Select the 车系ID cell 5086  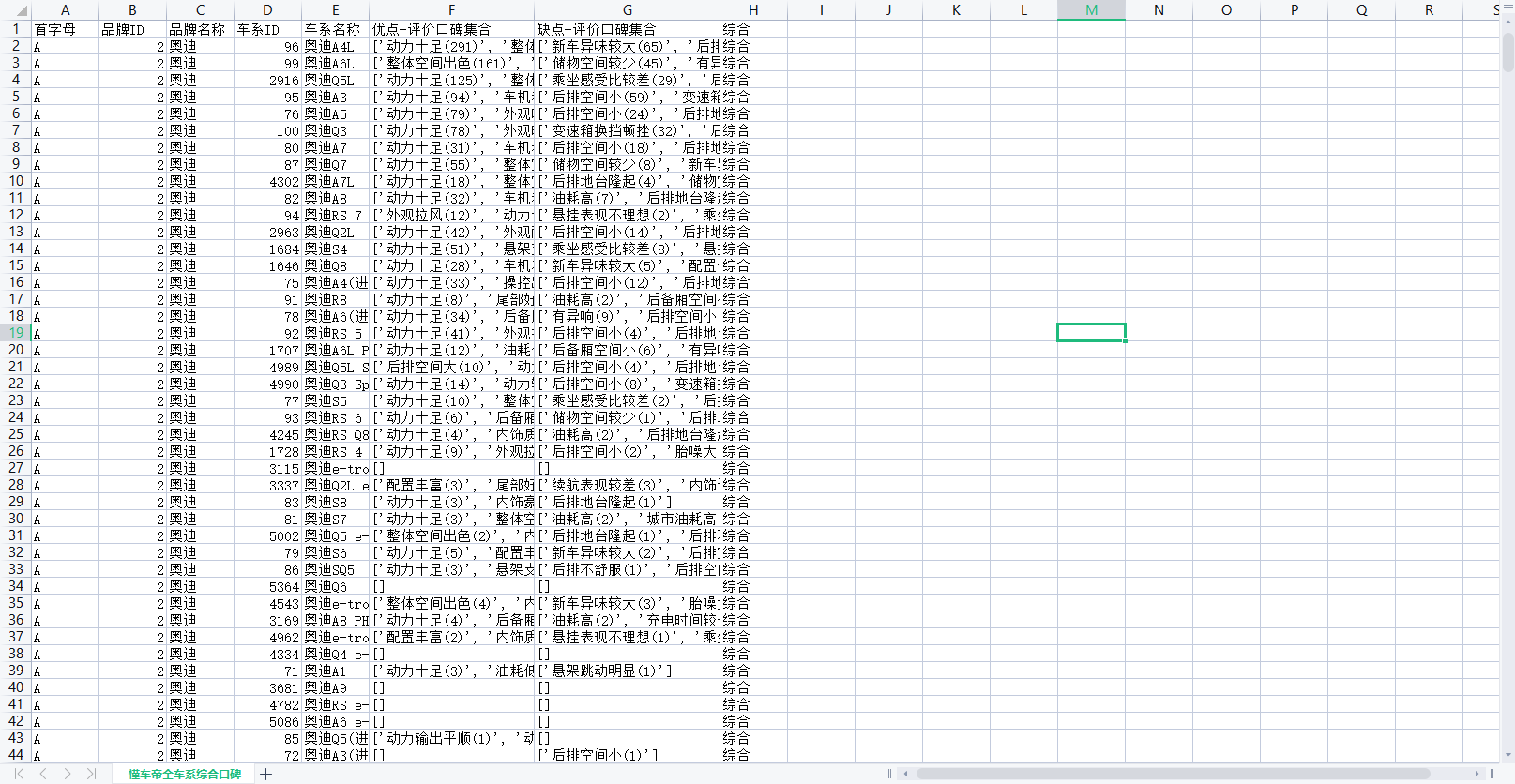[x=267, y=721]
